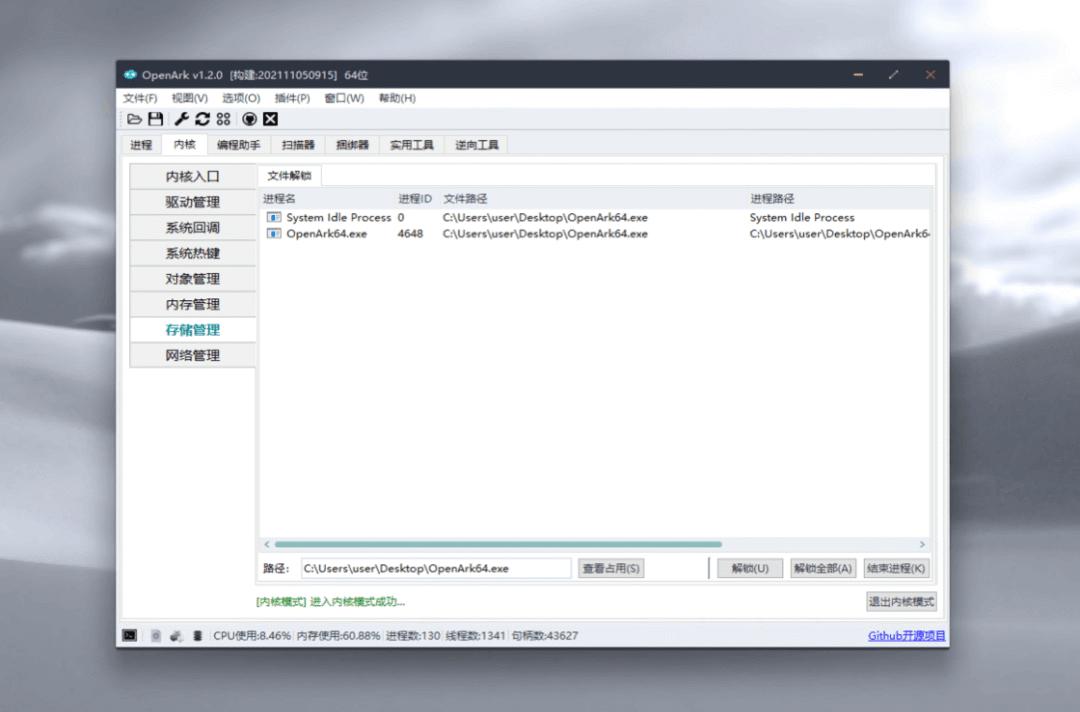Open 网络管理 in the sidebar

coord(192,355)
